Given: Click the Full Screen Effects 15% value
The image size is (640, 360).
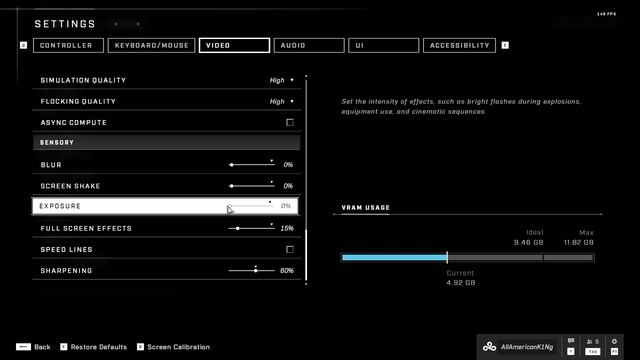Looking at the screenshot, I should tap(287, 228).
